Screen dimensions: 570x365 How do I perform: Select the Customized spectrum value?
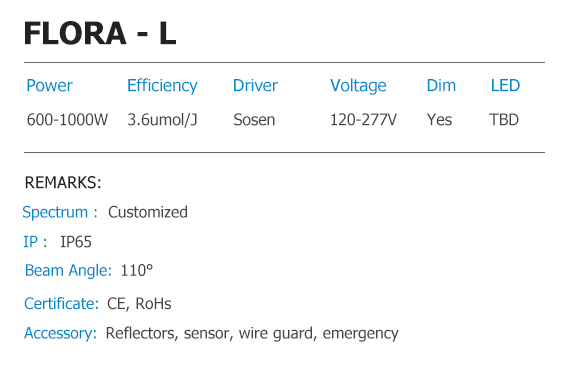pyautogui.click(x=148, y=212)
